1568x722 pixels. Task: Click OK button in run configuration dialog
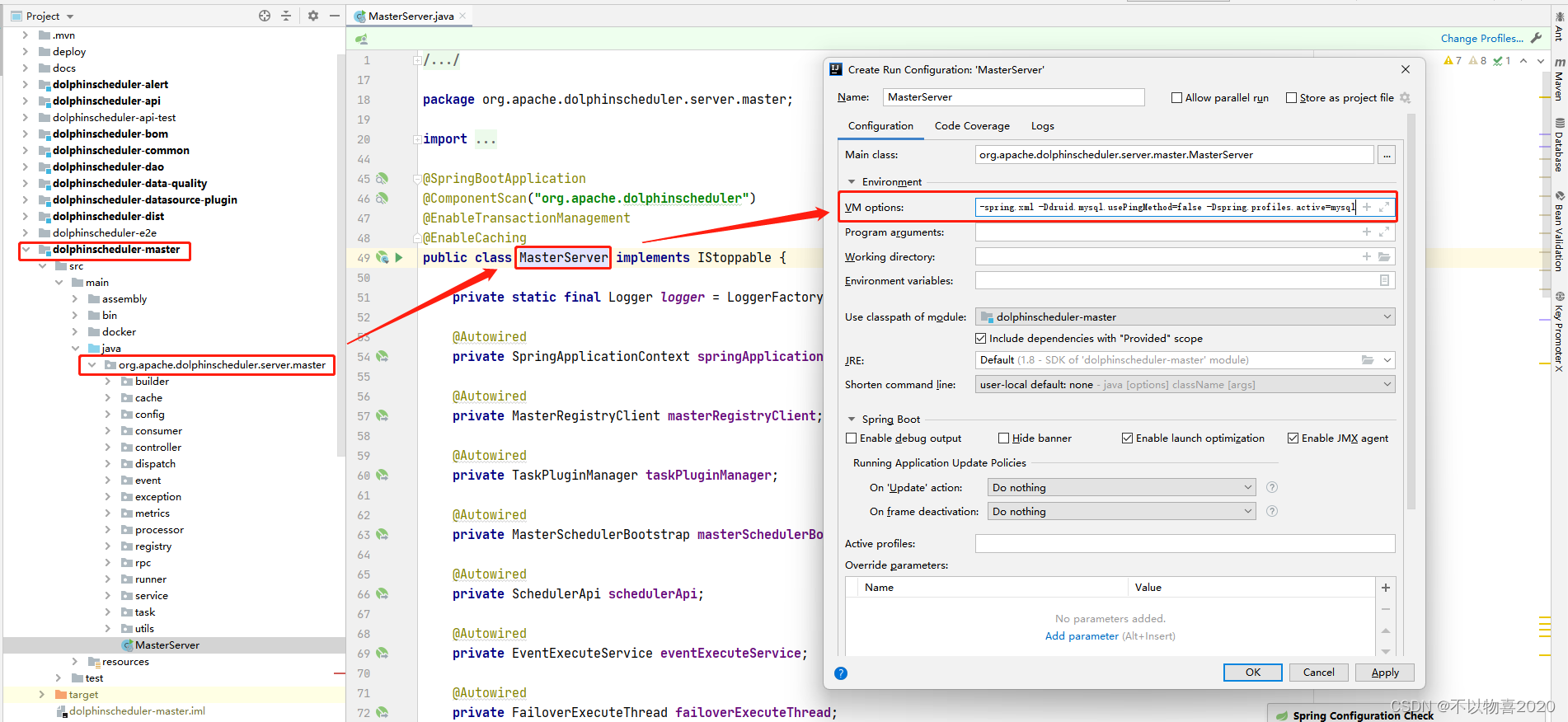(1252, 673)
